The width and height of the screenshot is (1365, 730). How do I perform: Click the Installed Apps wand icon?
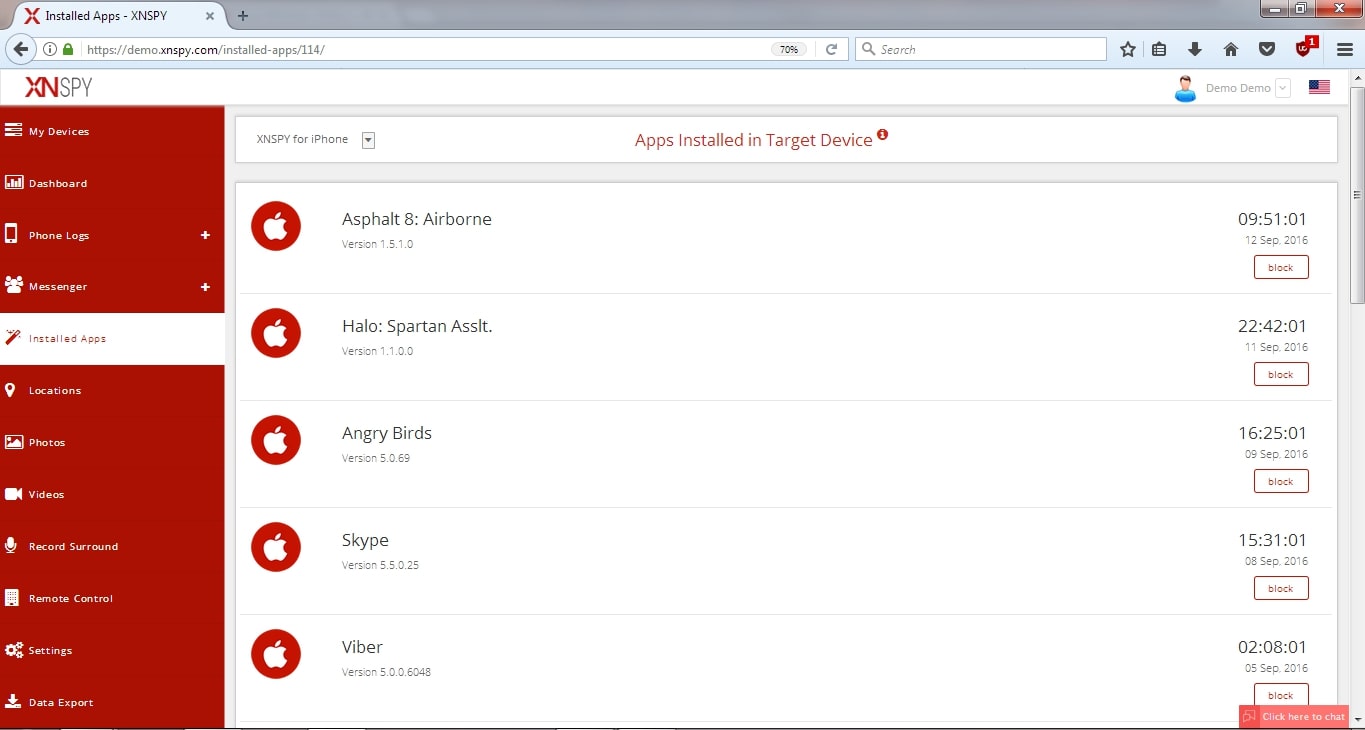(x=13, y=337)
